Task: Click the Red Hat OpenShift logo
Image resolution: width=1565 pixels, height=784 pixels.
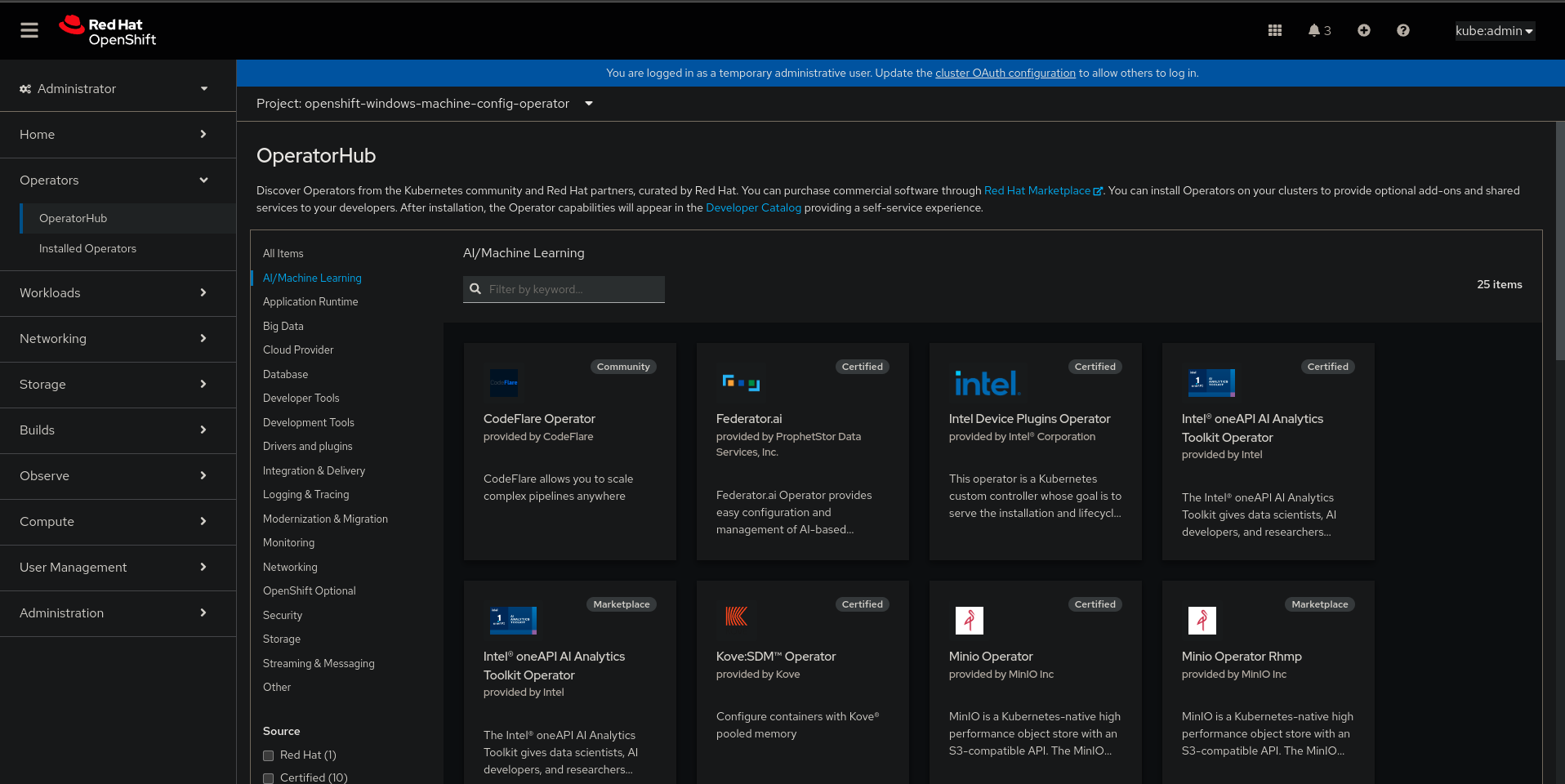Action: pos(108,31)
